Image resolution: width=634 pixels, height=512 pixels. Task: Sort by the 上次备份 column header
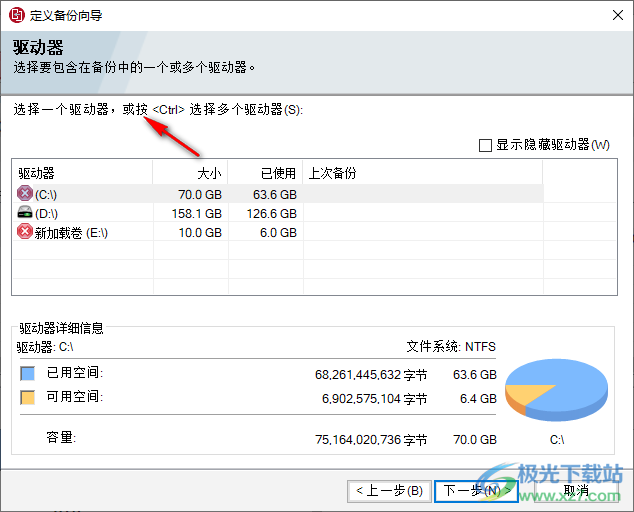[x=423, y=173]
